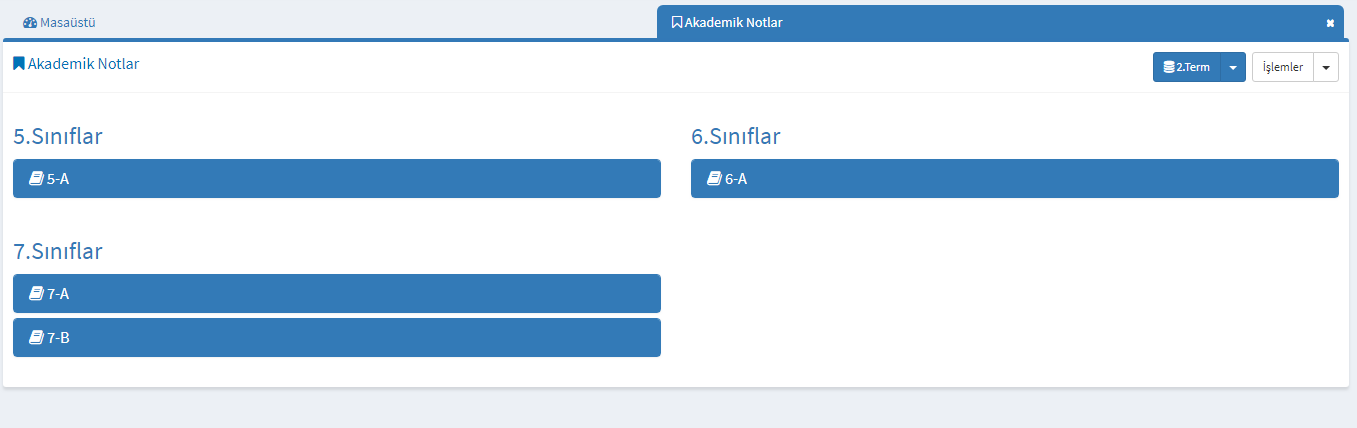
Task: Click the database icon on the 2.Term button
Action: (1168, 68)
